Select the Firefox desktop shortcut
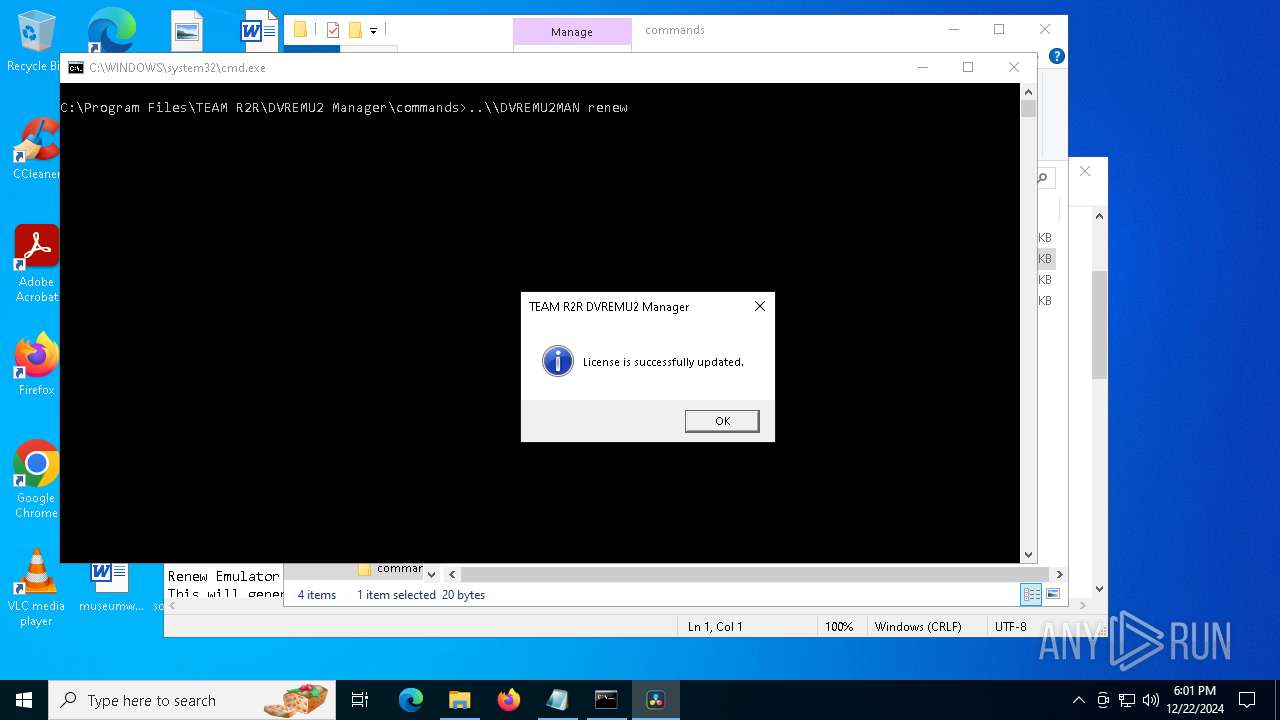 pos(36,365)
